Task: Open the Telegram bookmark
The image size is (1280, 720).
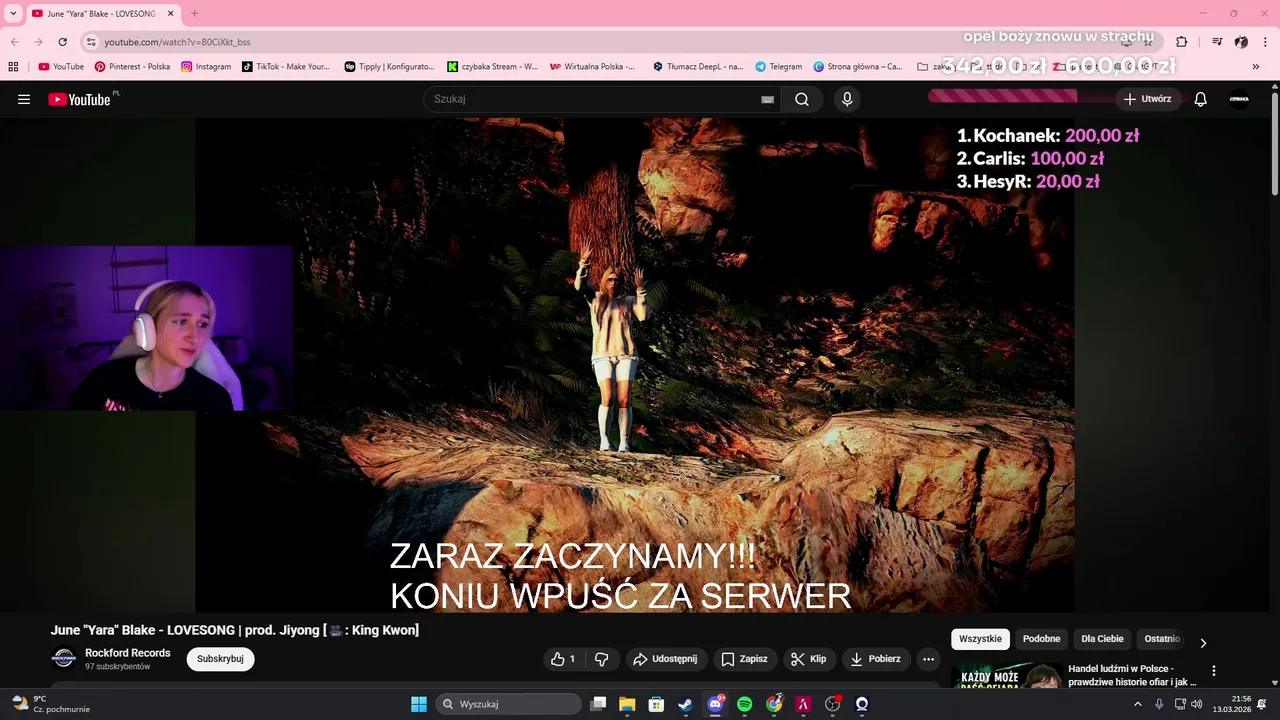Action: (x=778, y=67)
